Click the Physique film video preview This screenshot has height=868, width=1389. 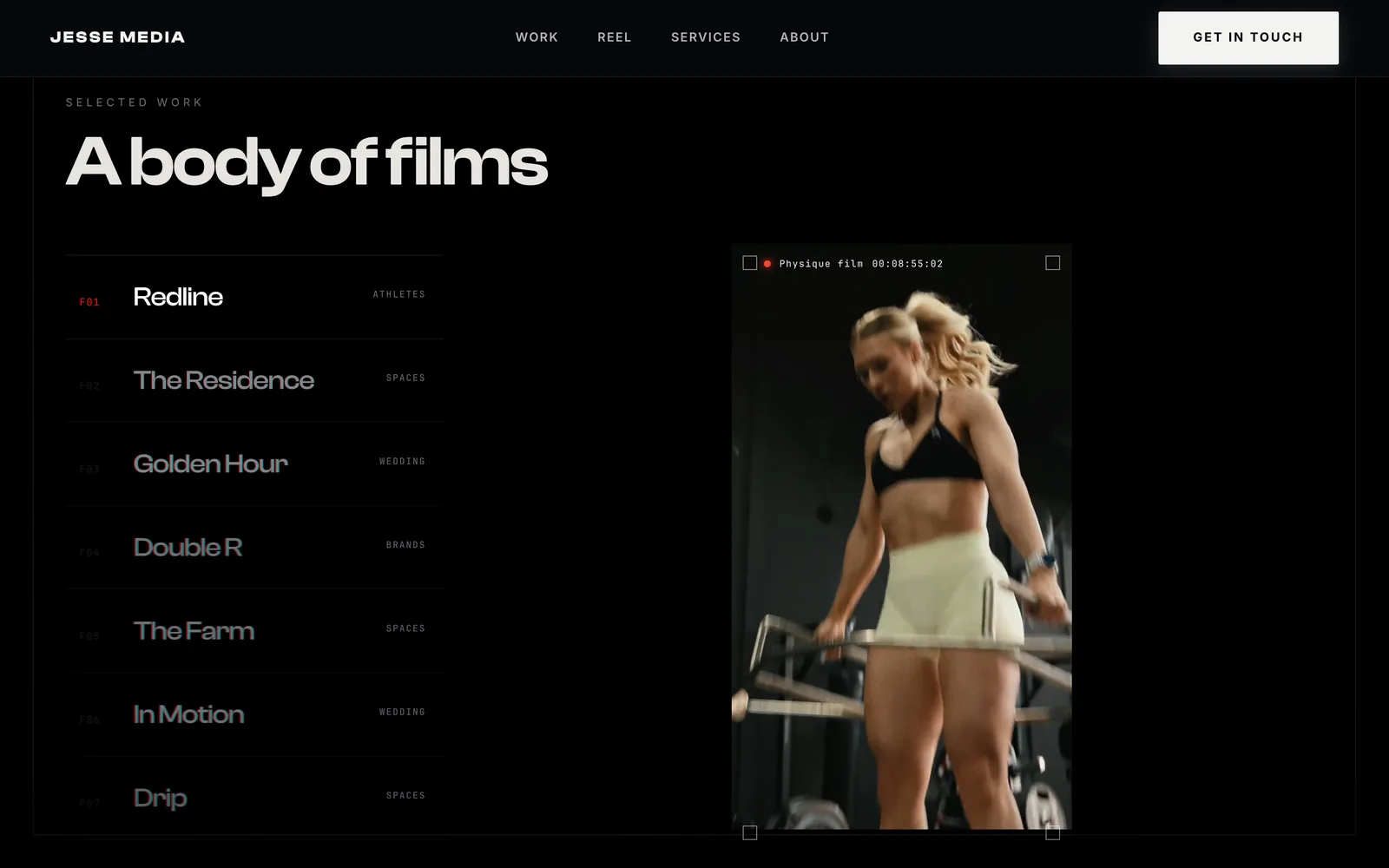point(901,536)
